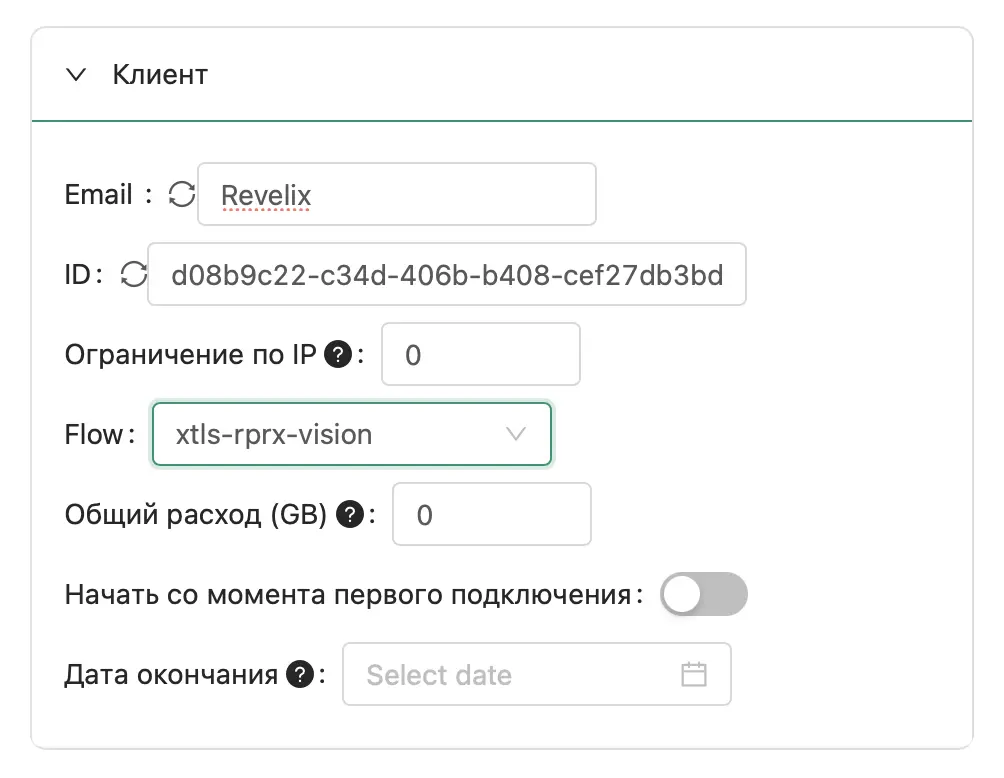
Task: Click the Email field containing Revelix
Action: click(397, 194)
